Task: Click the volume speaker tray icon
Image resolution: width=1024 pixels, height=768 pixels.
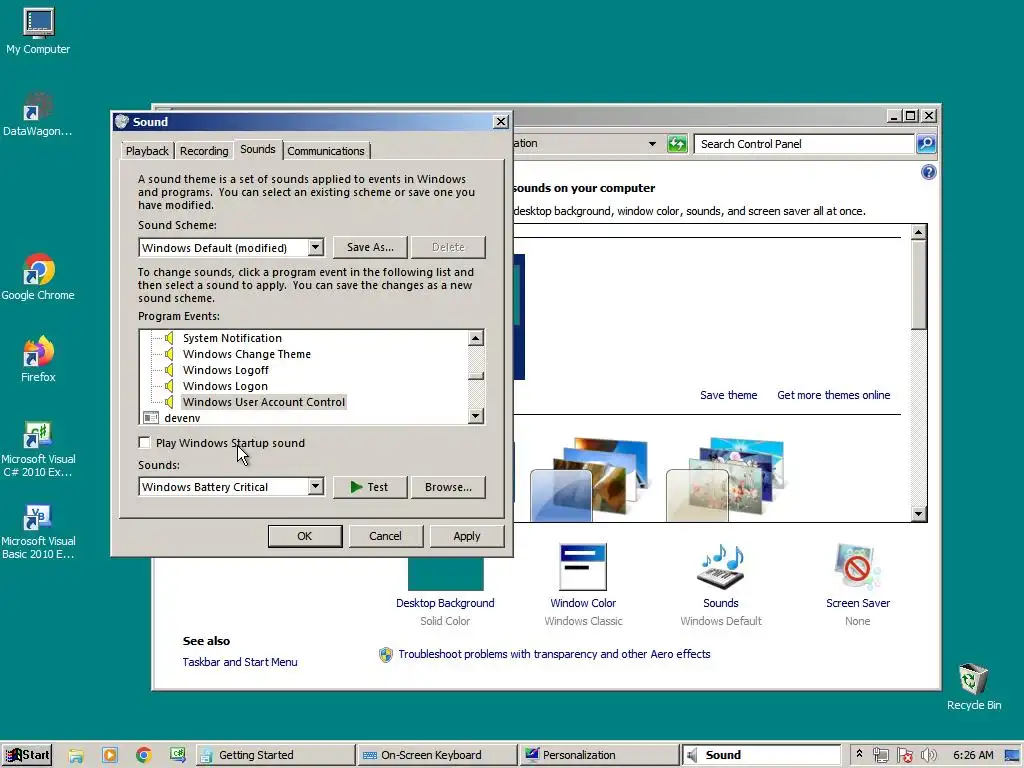Action: (x=928, y=755)
